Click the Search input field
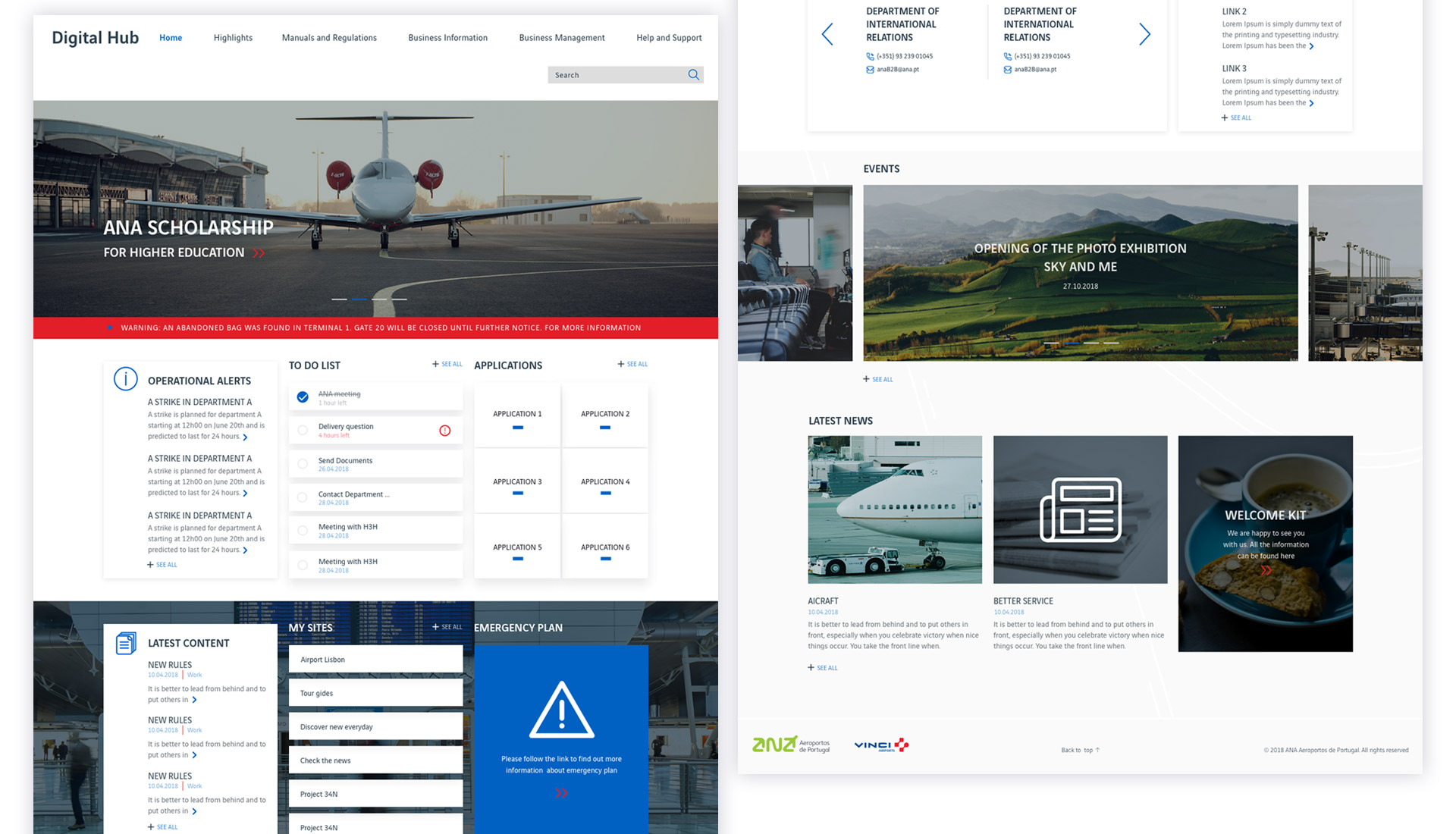This screenshot has width=1456, height=834. [x=616, y=75]
